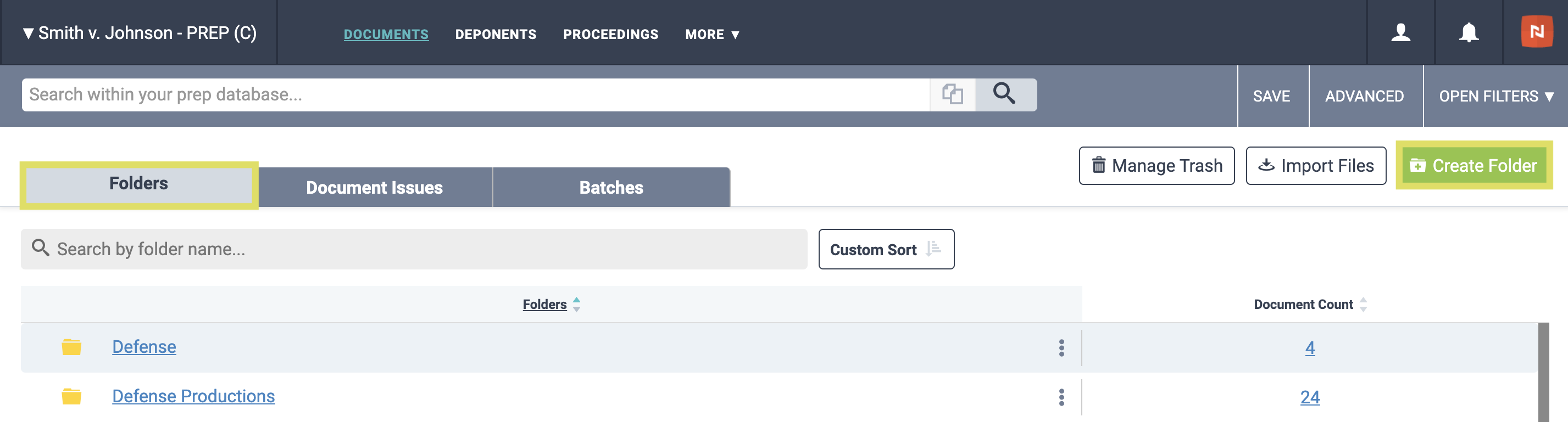Expand the OPEN FILTERS dropdown
Viewport: 1568px width, 422px height.
[1496, 96]
